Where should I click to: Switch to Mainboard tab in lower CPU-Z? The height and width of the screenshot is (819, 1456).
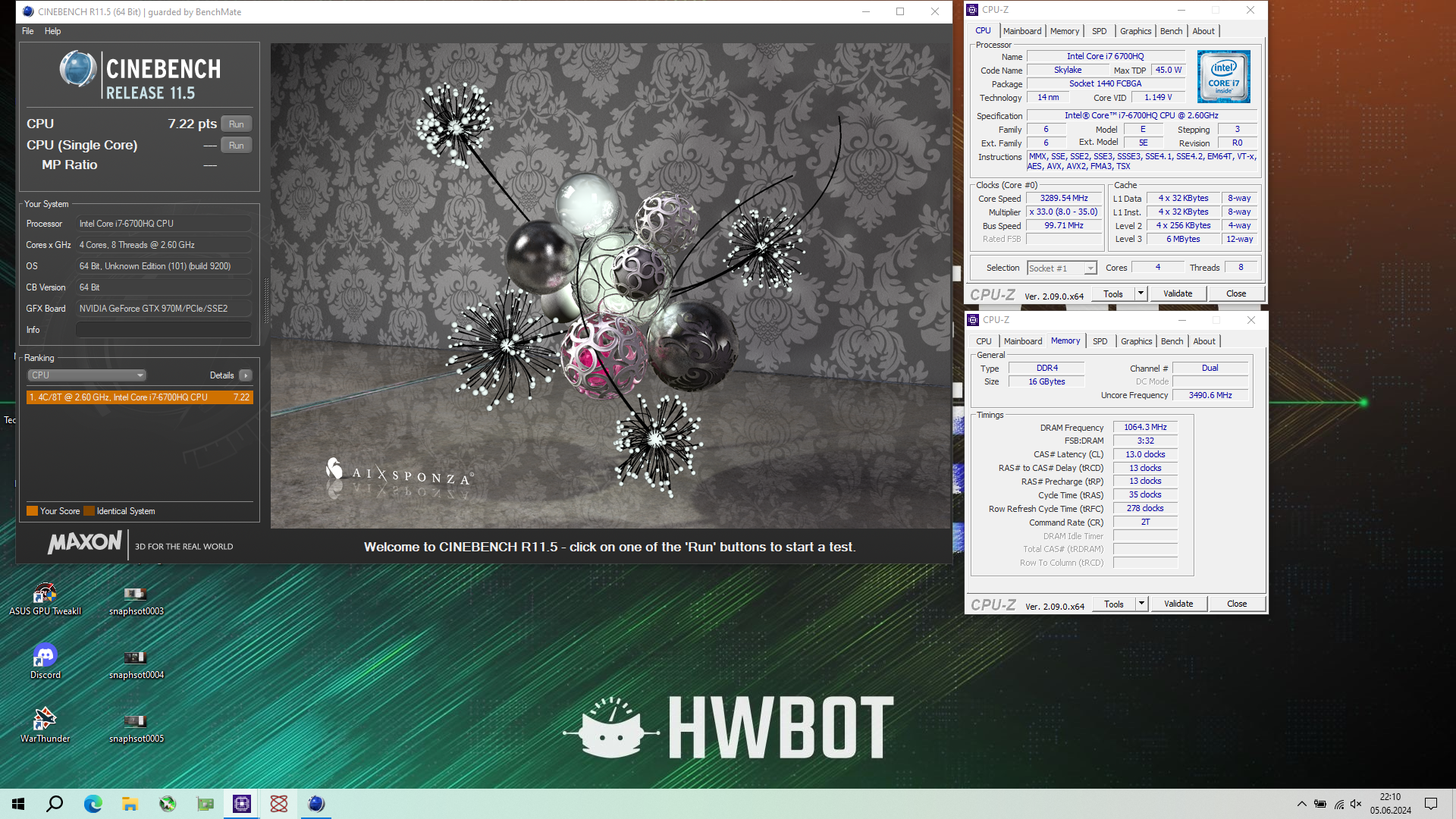pos(1022,341)
